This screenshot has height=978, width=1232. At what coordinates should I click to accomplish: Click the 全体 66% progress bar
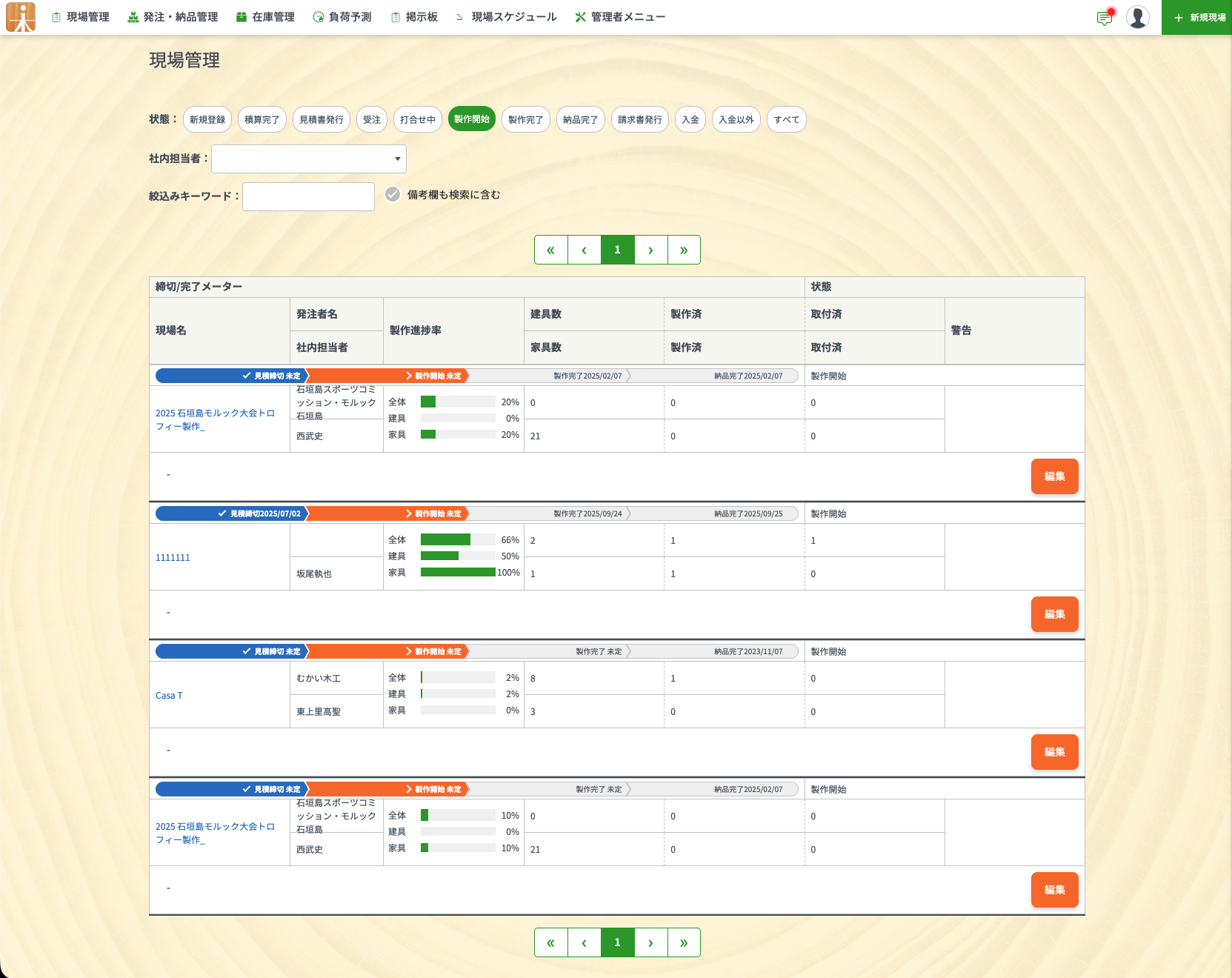coord(458,539)
